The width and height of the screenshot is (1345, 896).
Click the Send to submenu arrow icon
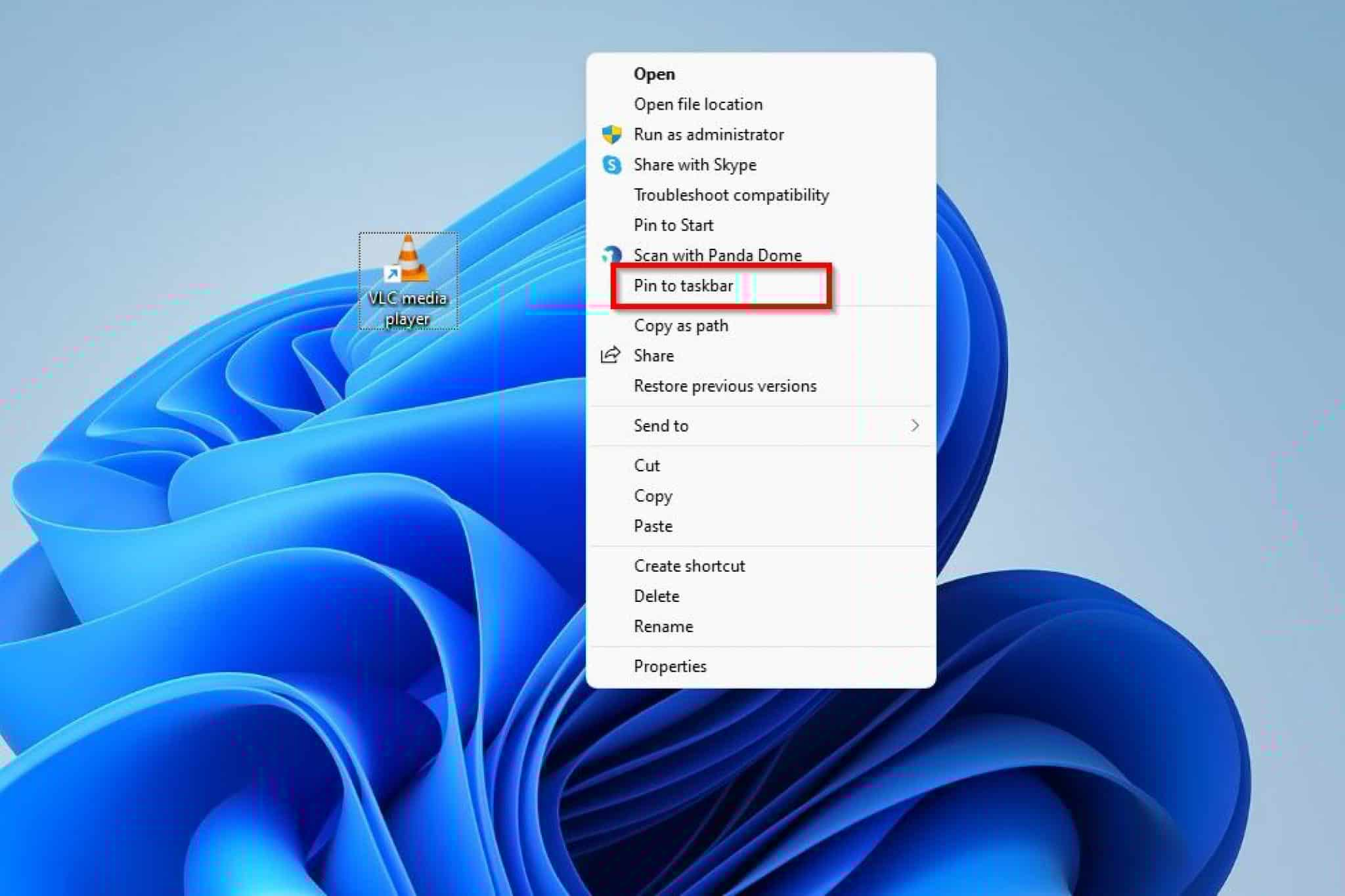(x=915, y=426)
